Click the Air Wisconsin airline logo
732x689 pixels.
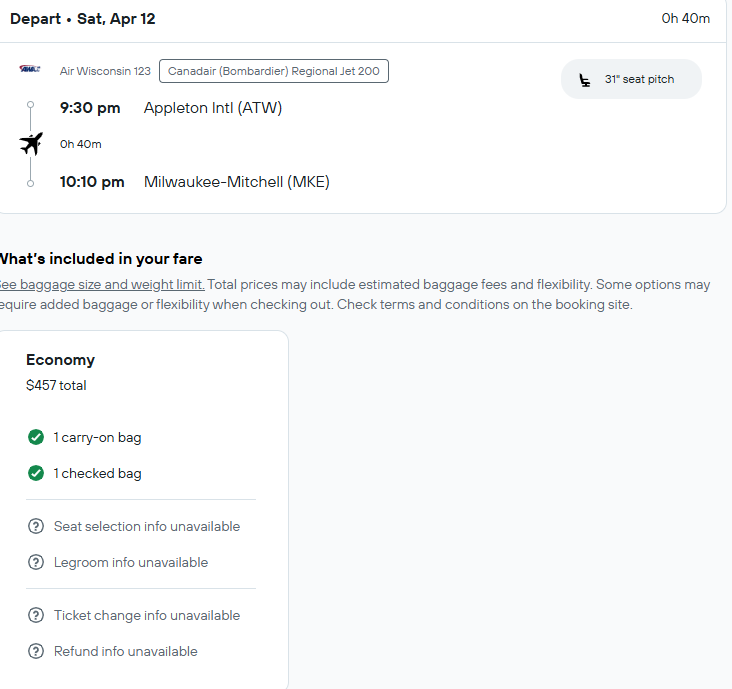pos(30,69)
